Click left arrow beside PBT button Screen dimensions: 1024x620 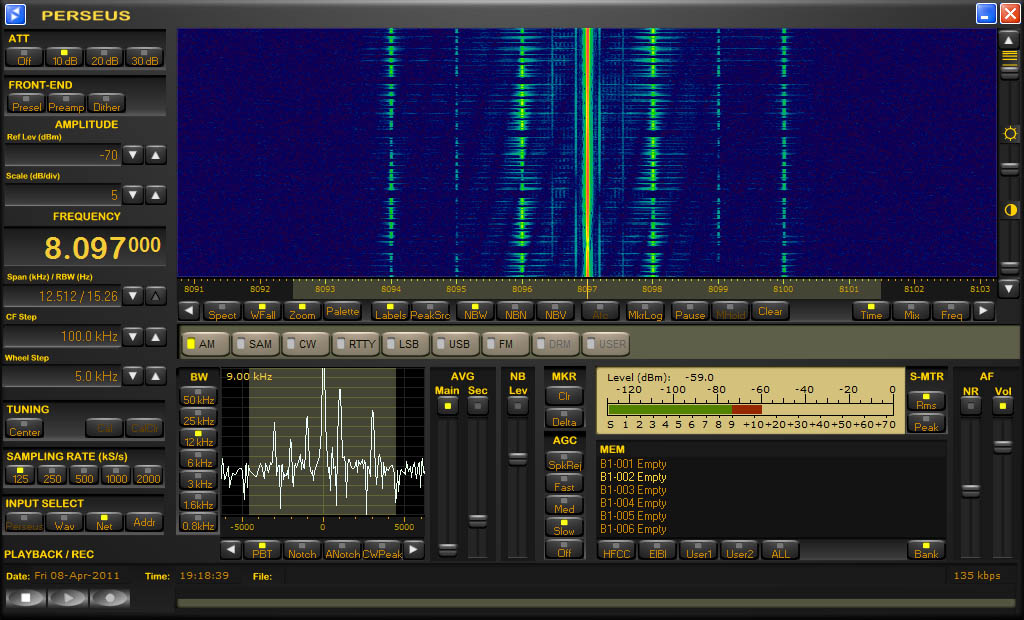point(231,550)
